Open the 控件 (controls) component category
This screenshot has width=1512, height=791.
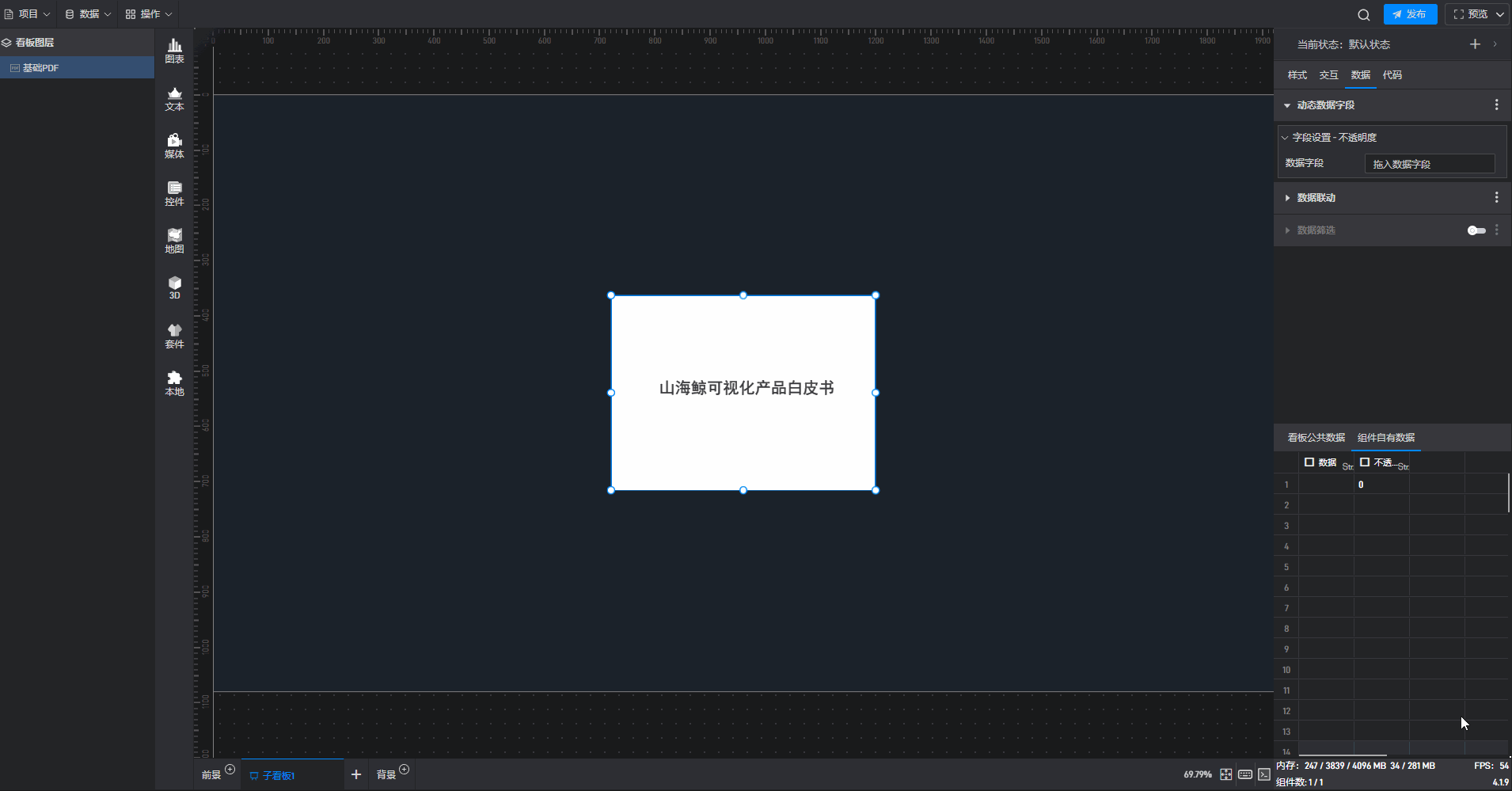pyautogui.click(x=174, y=194)
